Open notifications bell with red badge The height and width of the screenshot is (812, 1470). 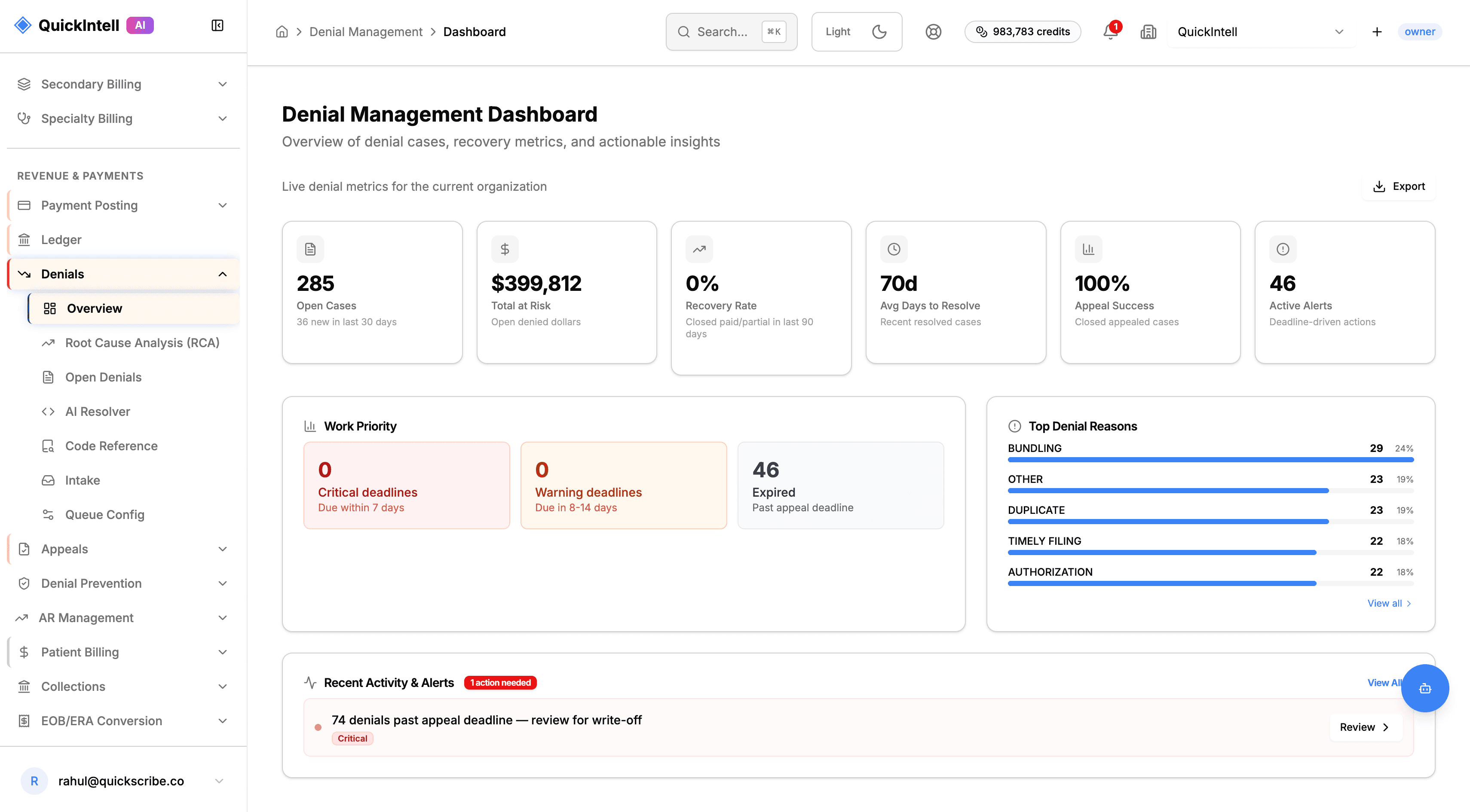pos(1111,31)
